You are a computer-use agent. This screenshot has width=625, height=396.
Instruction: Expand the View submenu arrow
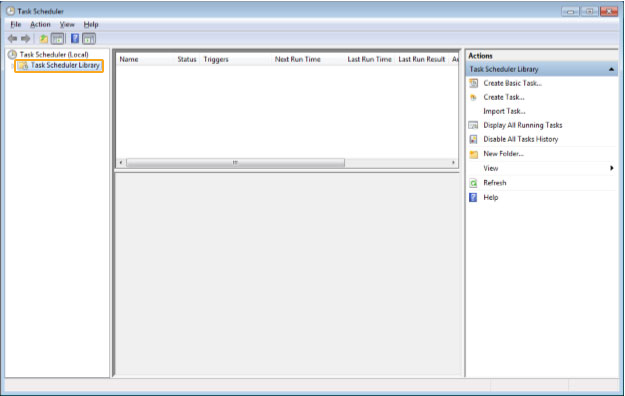coord(611,168)
